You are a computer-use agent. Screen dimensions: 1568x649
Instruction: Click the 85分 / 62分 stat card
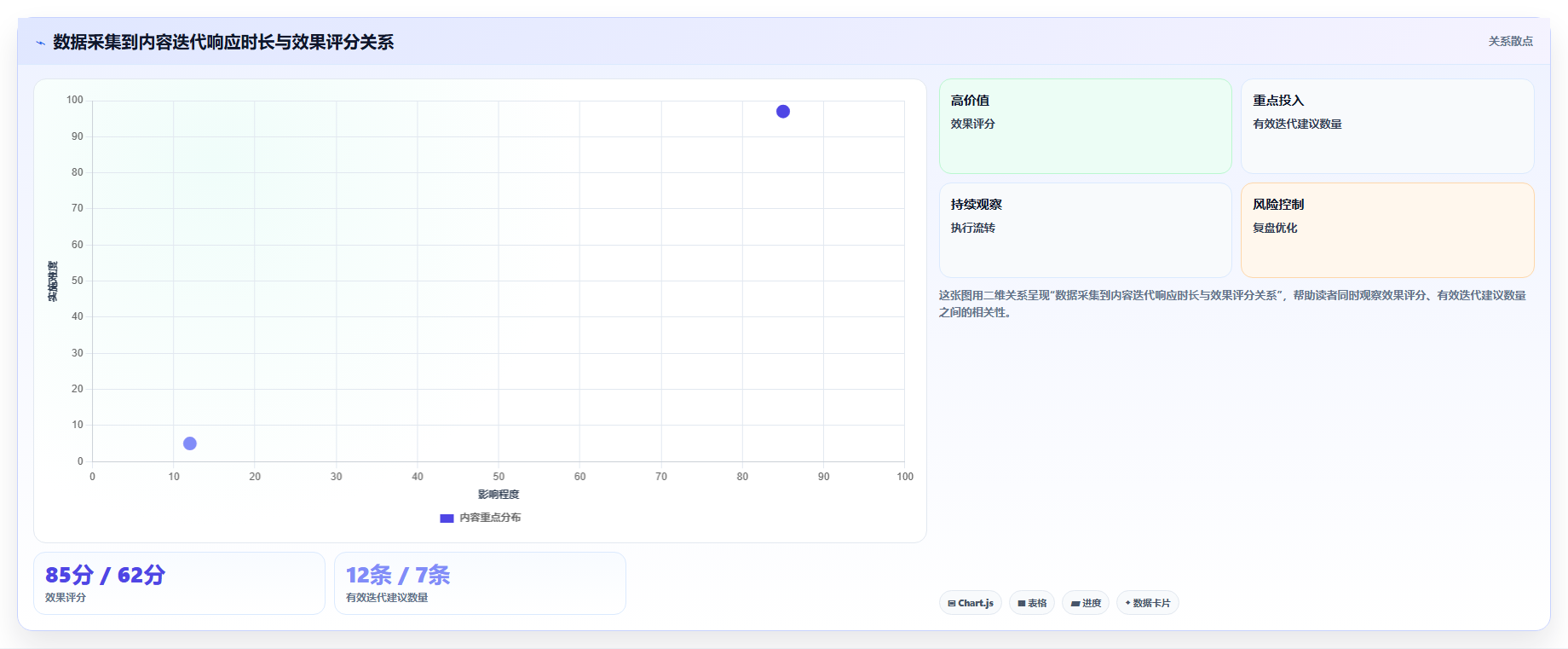point(179,583)
